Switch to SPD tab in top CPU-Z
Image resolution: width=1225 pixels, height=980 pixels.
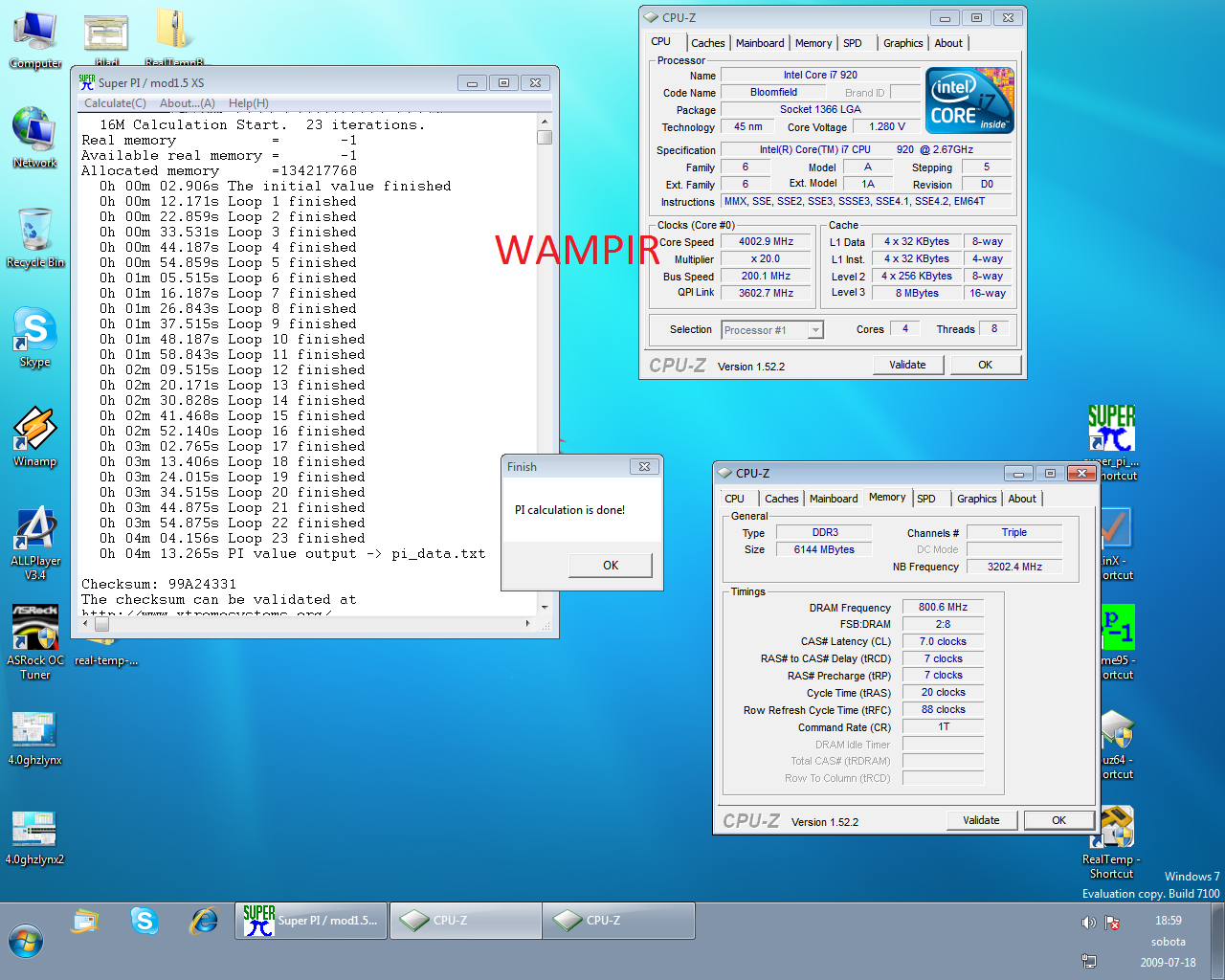point(853,43)
